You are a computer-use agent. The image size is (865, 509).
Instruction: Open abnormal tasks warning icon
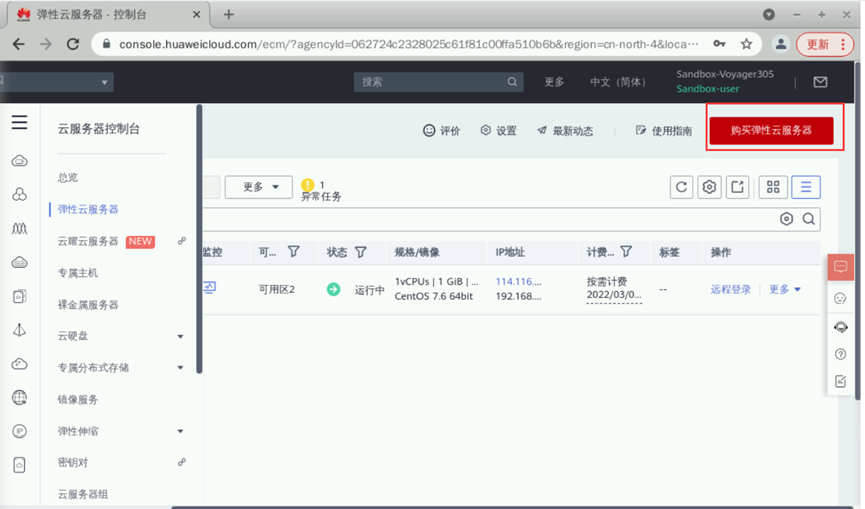(307, 185)
